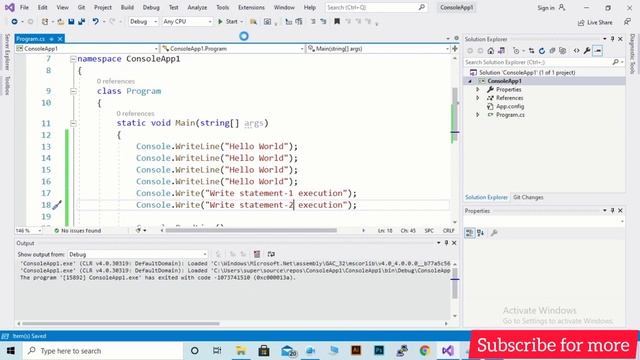The width and height of the screenshot is (640, 360).
Task: Click Sync with Active Document icon
Action: [x=531, y=51]
